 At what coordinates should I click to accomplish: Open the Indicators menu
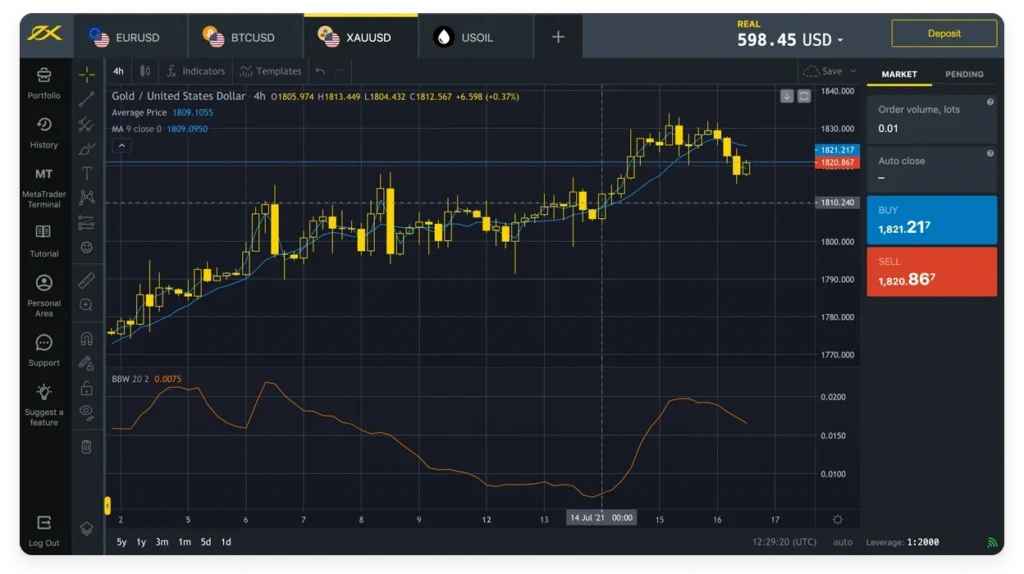[195, 71]
